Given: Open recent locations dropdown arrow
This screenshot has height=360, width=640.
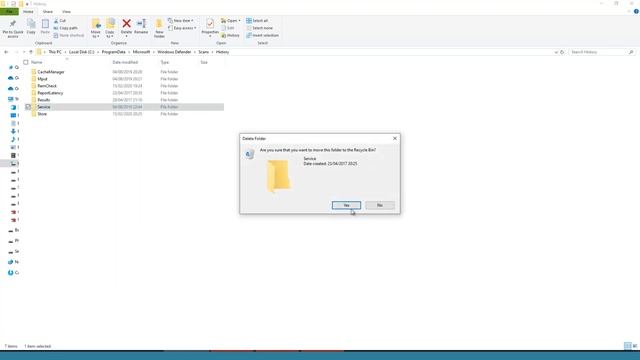Looking at the screenshot, I should (24, 52).
